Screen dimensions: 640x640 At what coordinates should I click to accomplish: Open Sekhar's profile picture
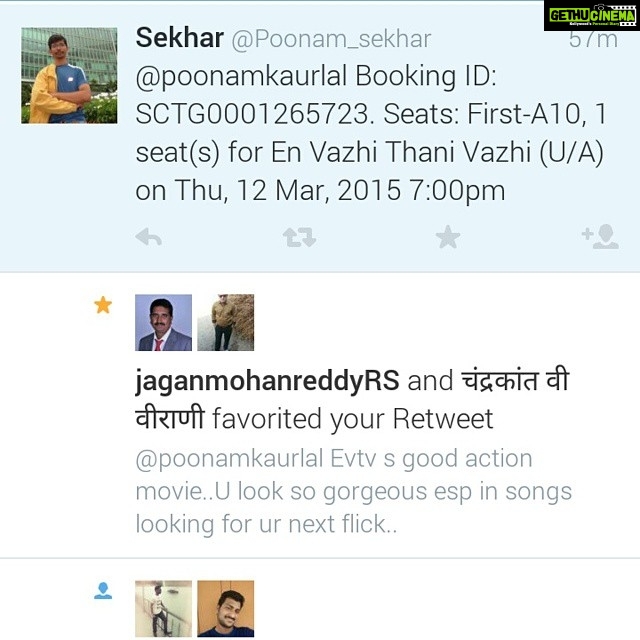coord(69,76)
